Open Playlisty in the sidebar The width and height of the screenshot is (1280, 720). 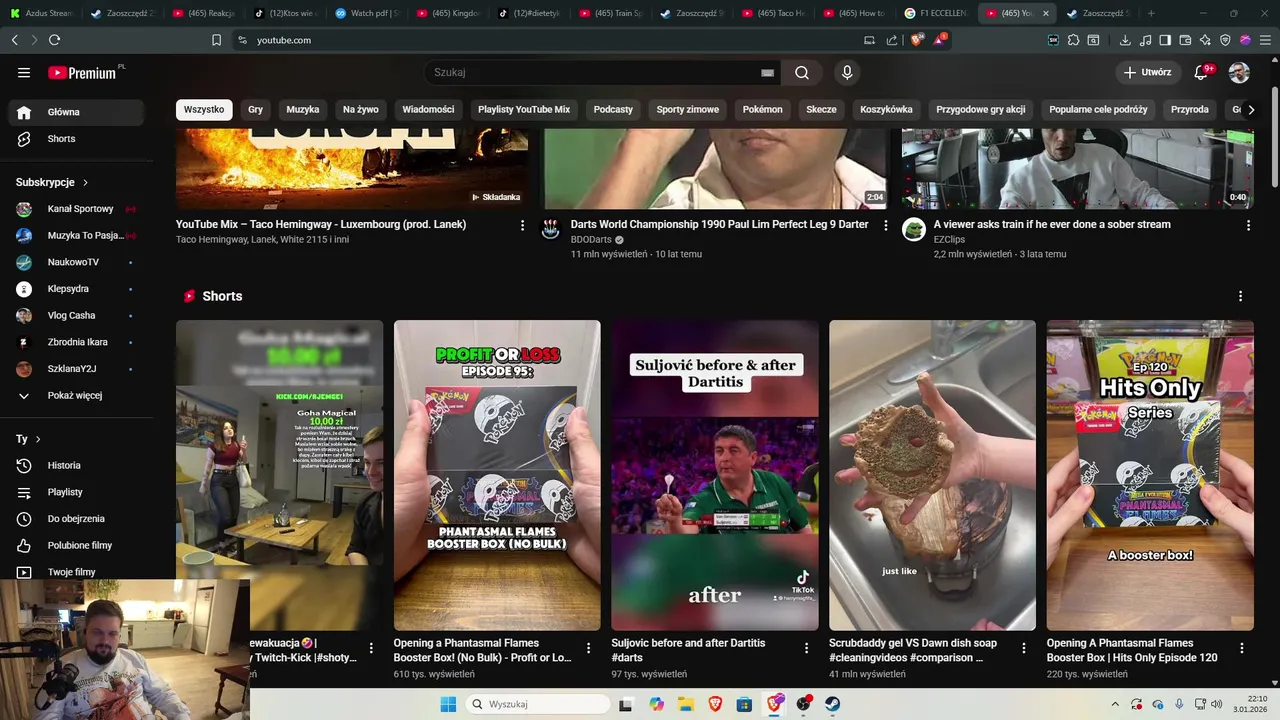(76, 492)
